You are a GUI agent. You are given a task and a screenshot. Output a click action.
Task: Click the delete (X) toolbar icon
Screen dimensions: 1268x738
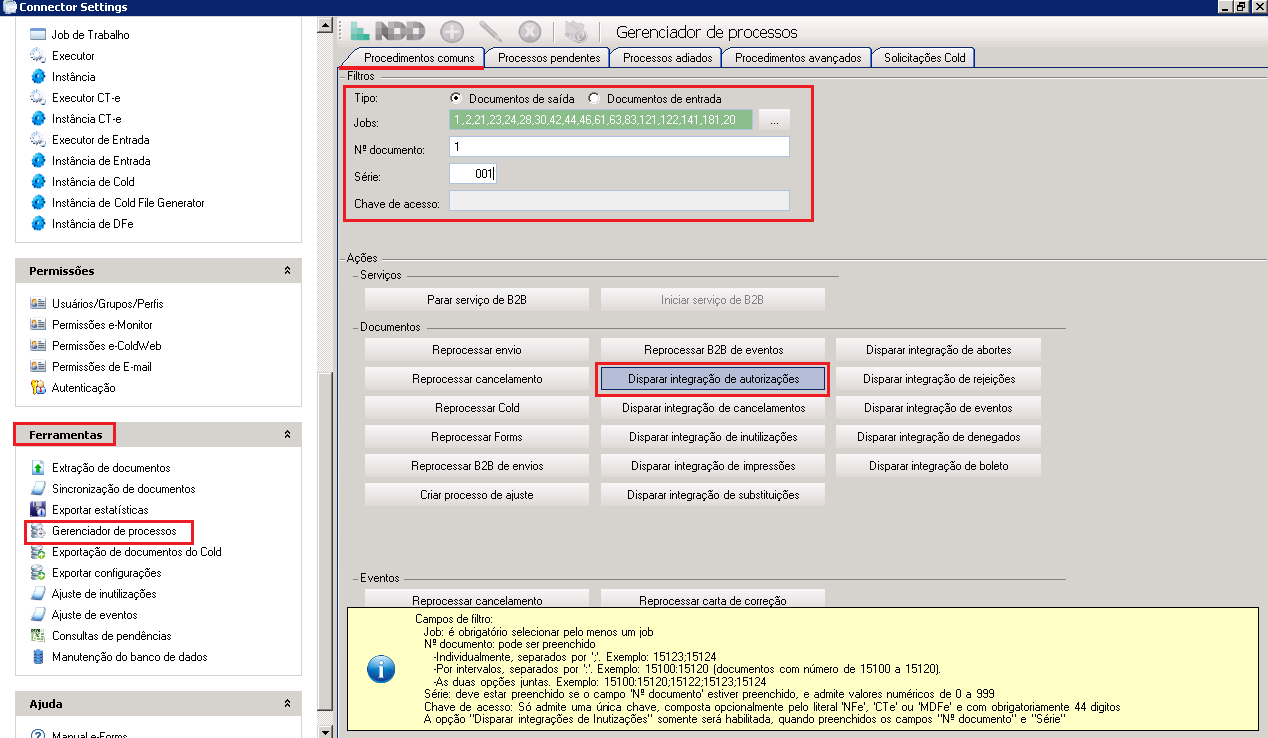tap(529, 32)
